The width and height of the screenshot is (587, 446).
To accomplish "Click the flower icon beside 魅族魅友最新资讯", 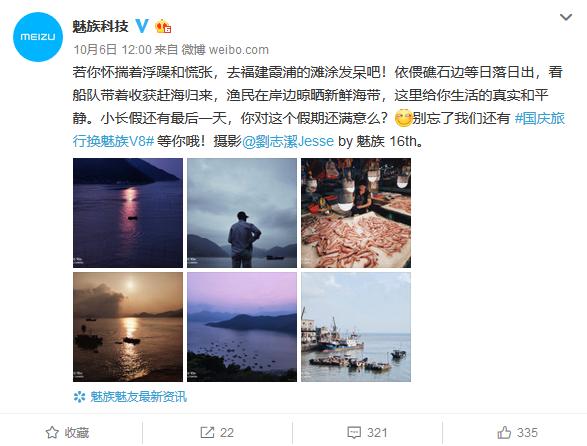I will (x=79, y=397).
